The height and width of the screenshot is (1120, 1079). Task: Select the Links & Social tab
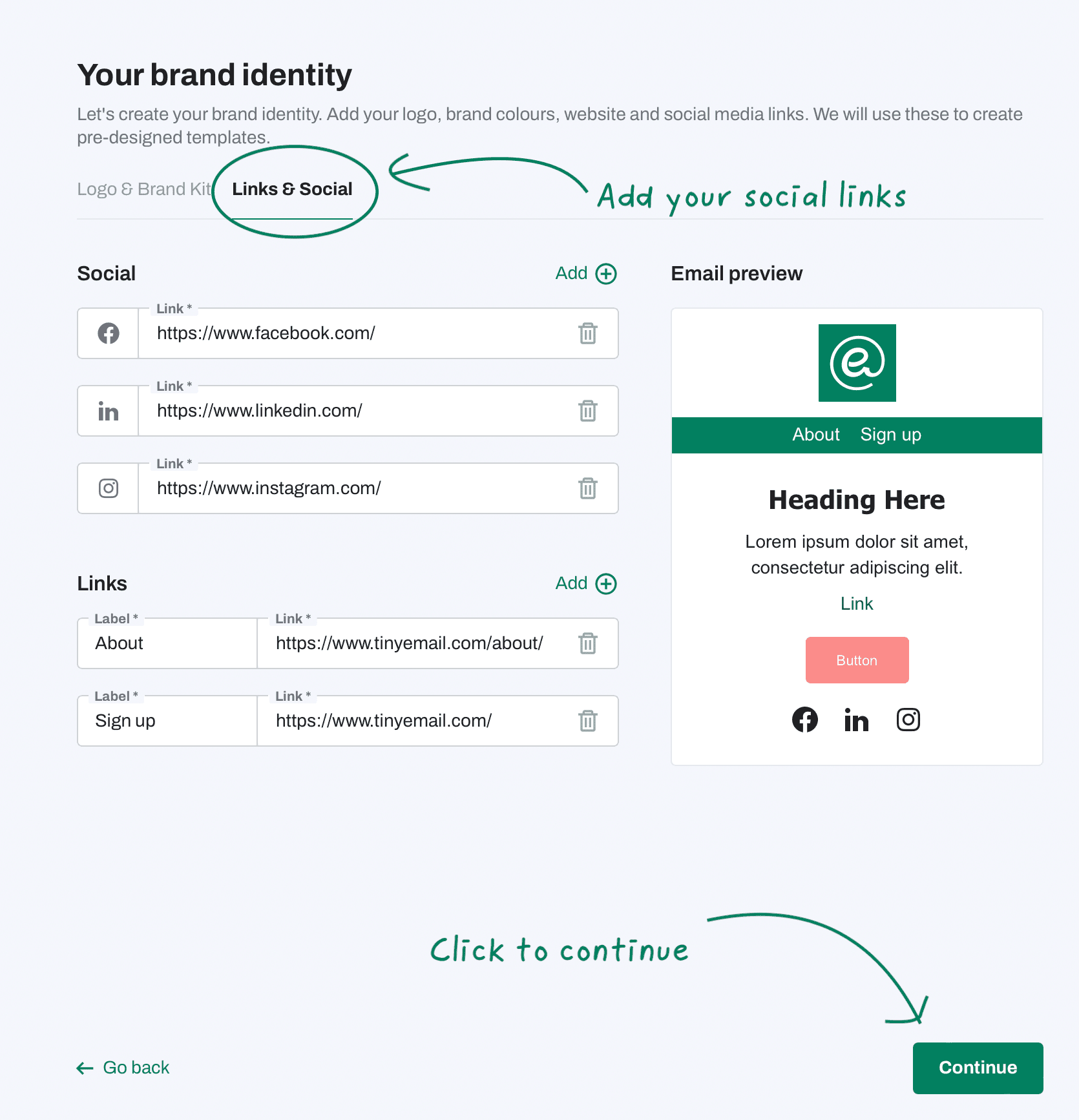coord(292,189)
